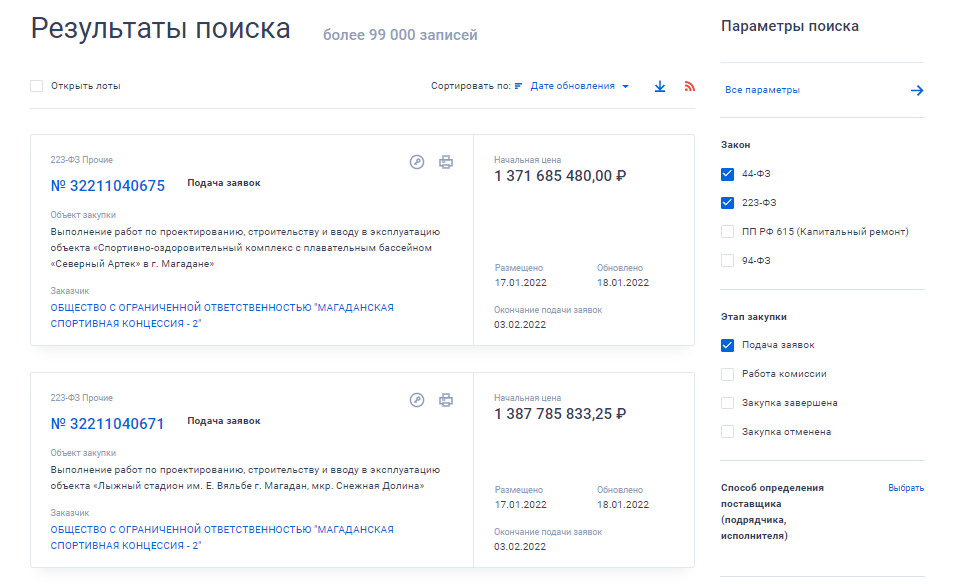The height and width of the screenshot is (584, 962).
Task: Uncheck the 44-ФЗ law checkbox
Action: tap(728, 174)
